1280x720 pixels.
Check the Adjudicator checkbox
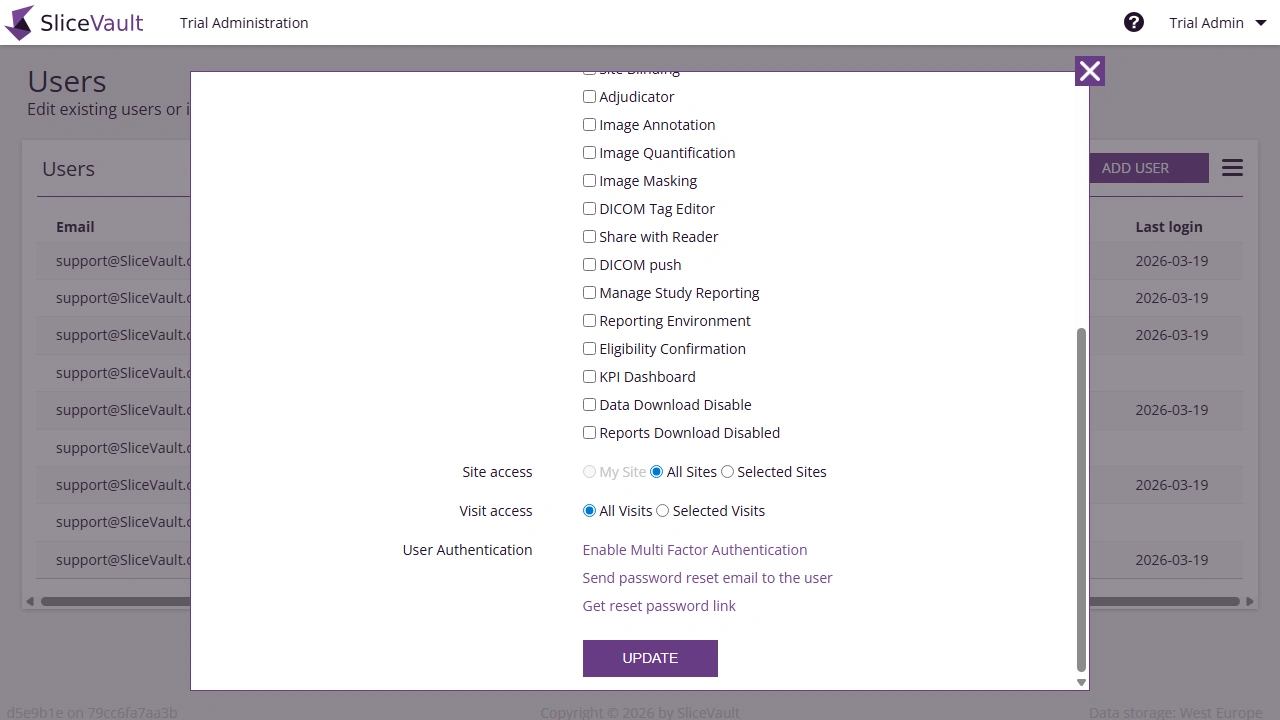[589, 96]
